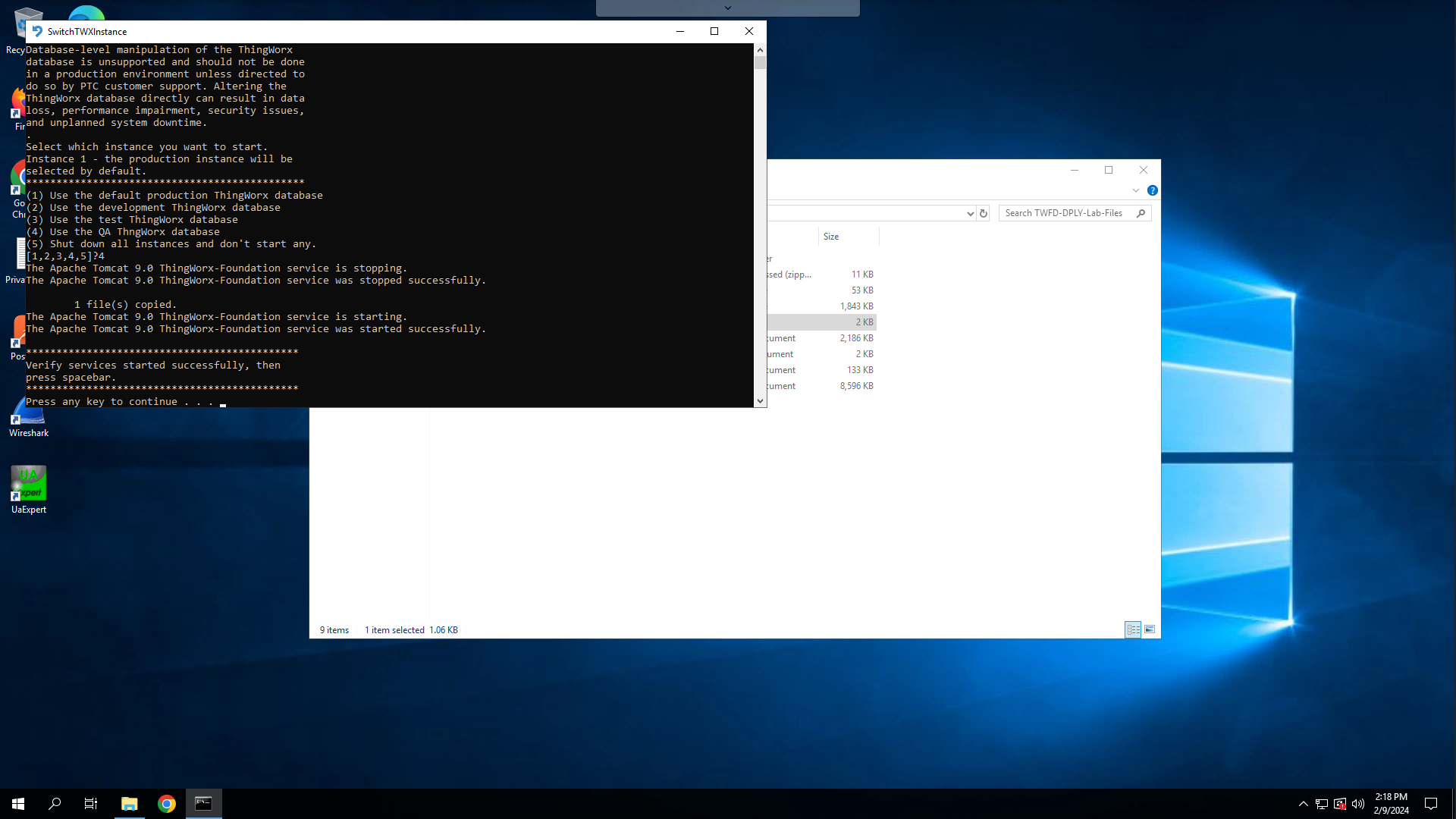This screenshot has height=819, width=1456.
Task: Open the network status tray icon
Action: (x=1322, y=804)
